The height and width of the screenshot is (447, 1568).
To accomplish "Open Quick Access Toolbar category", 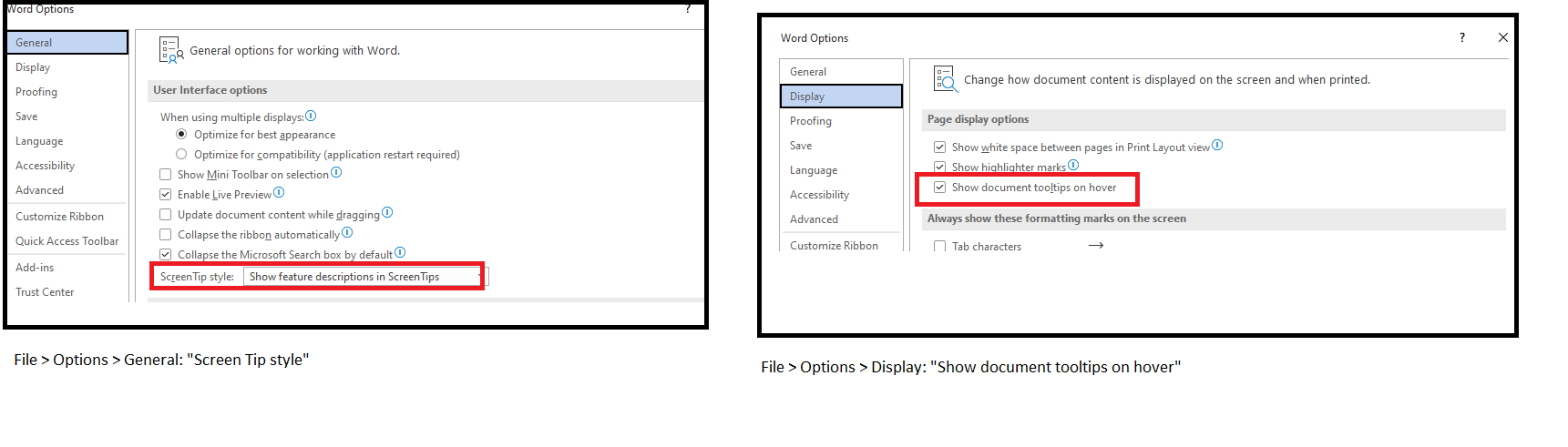I will click(67, 240).
